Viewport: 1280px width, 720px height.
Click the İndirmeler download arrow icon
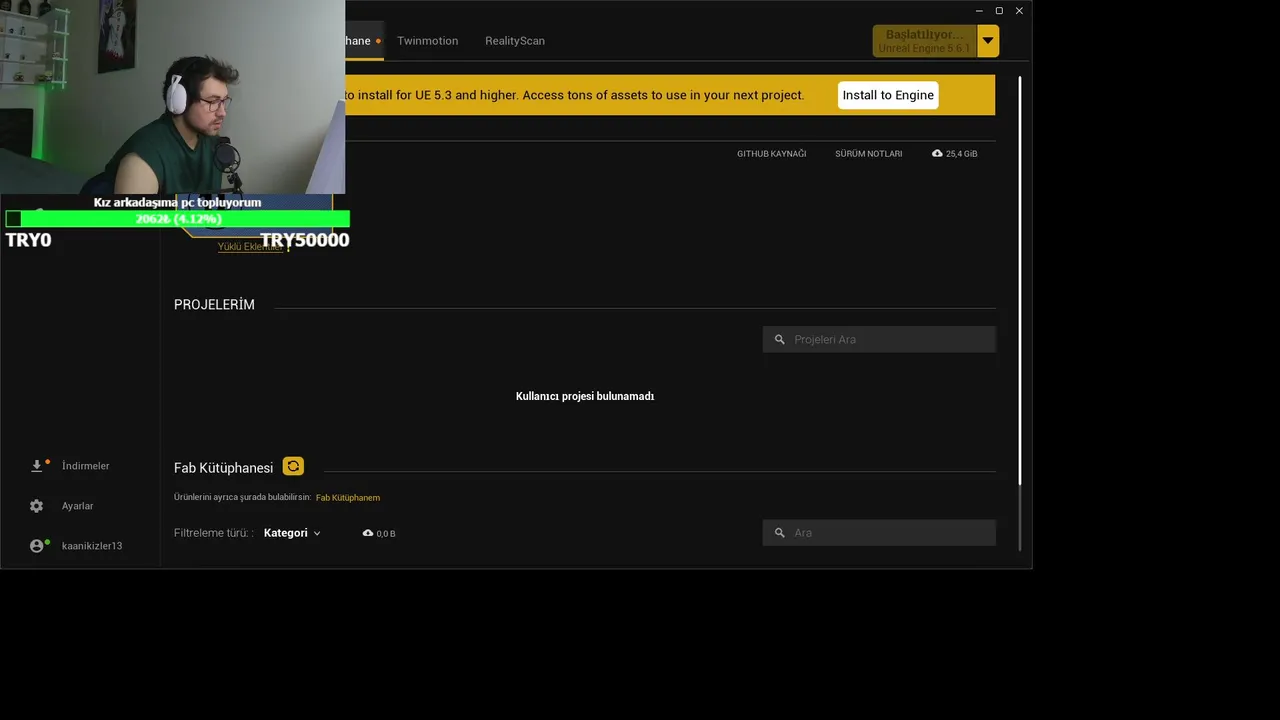(37, 466)
